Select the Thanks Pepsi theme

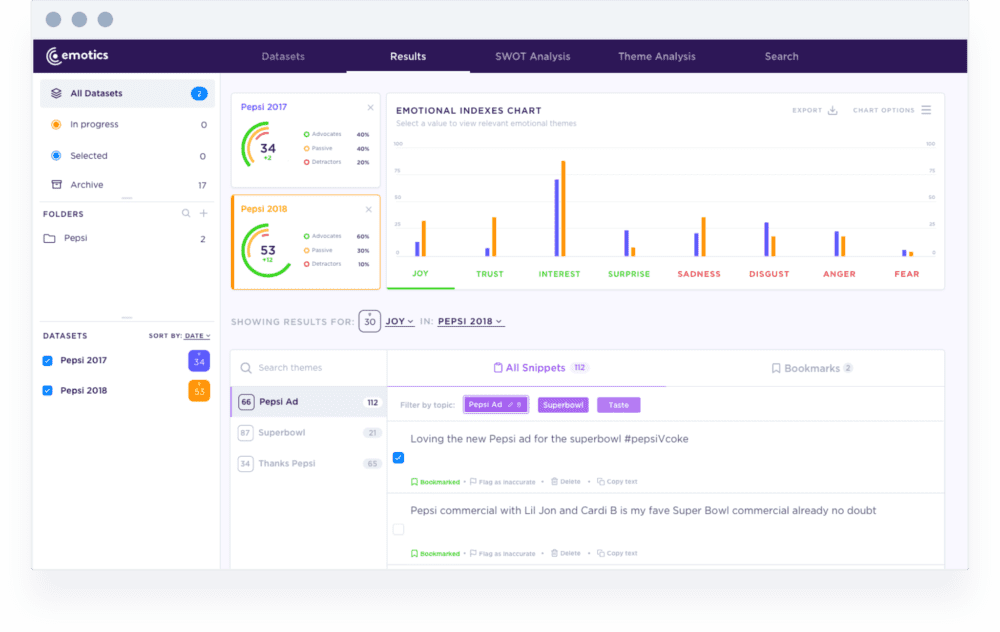pos(309,464)
